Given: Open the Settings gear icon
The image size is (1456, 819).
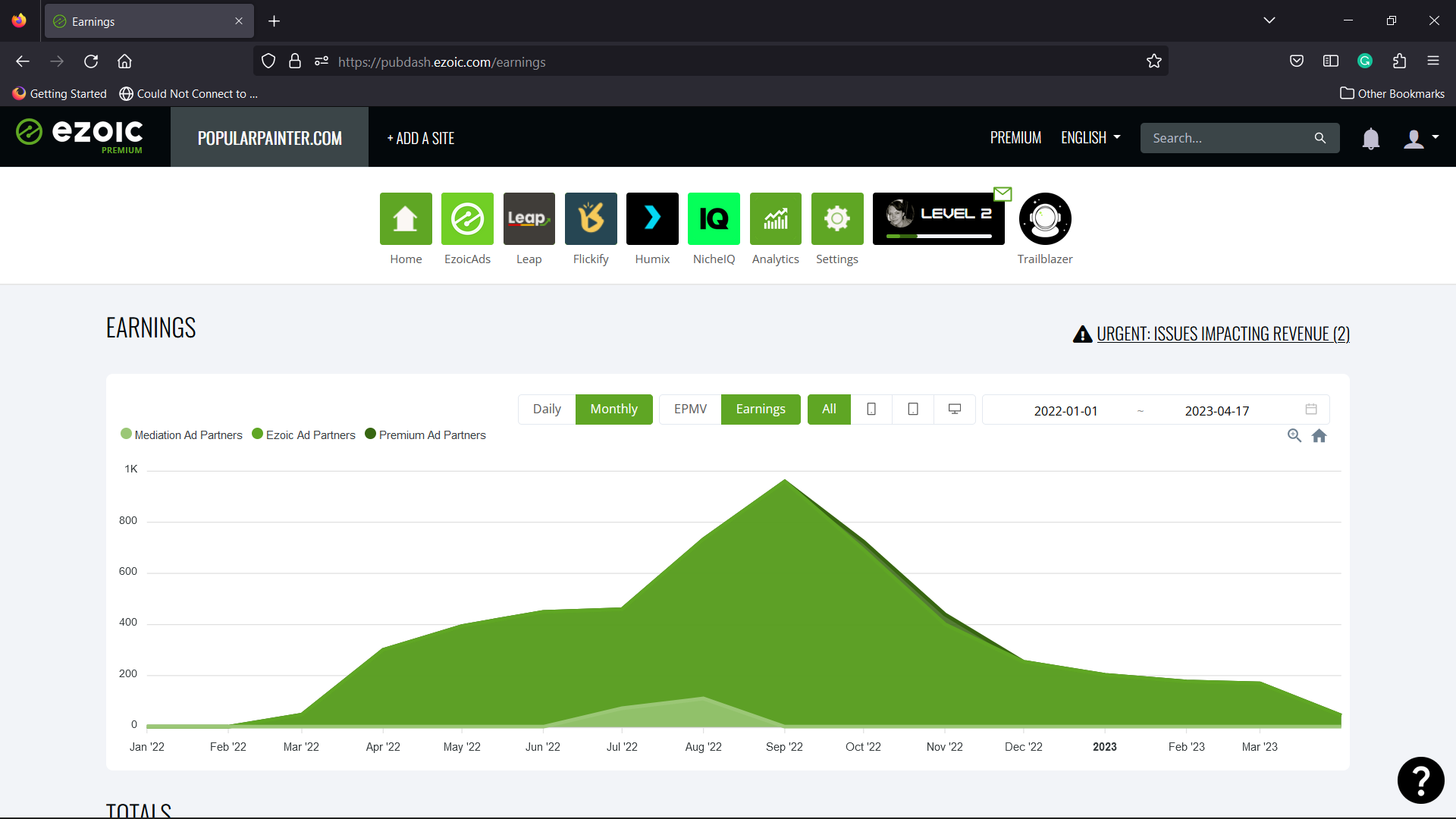Looking at the screenshot, I should click(837, 218).
